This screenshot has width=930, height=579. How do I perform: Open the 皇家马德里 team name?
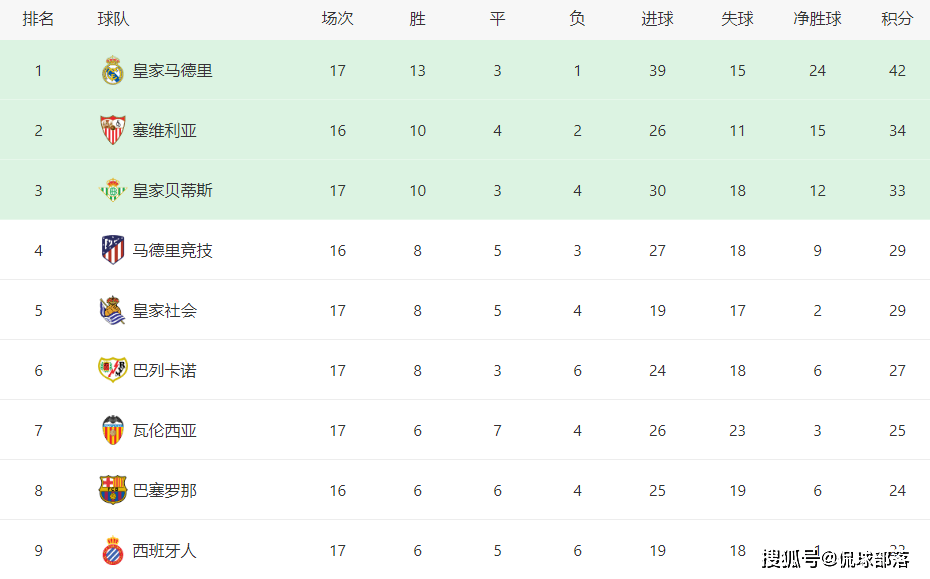coord(172,71)
